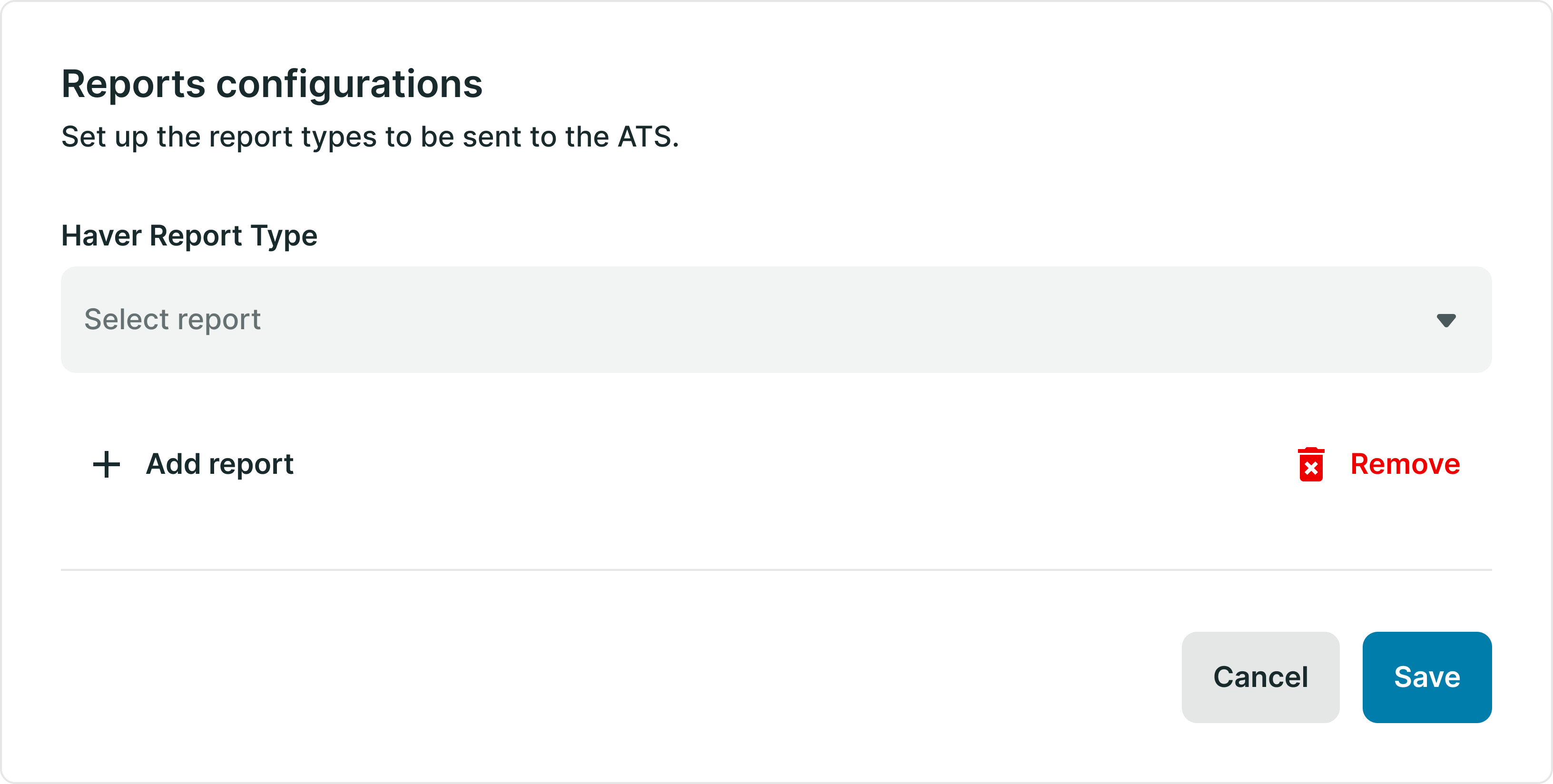1553x784 pixels.
Task: Click the 'Select report' placeholder text
Action: [172, 319]
